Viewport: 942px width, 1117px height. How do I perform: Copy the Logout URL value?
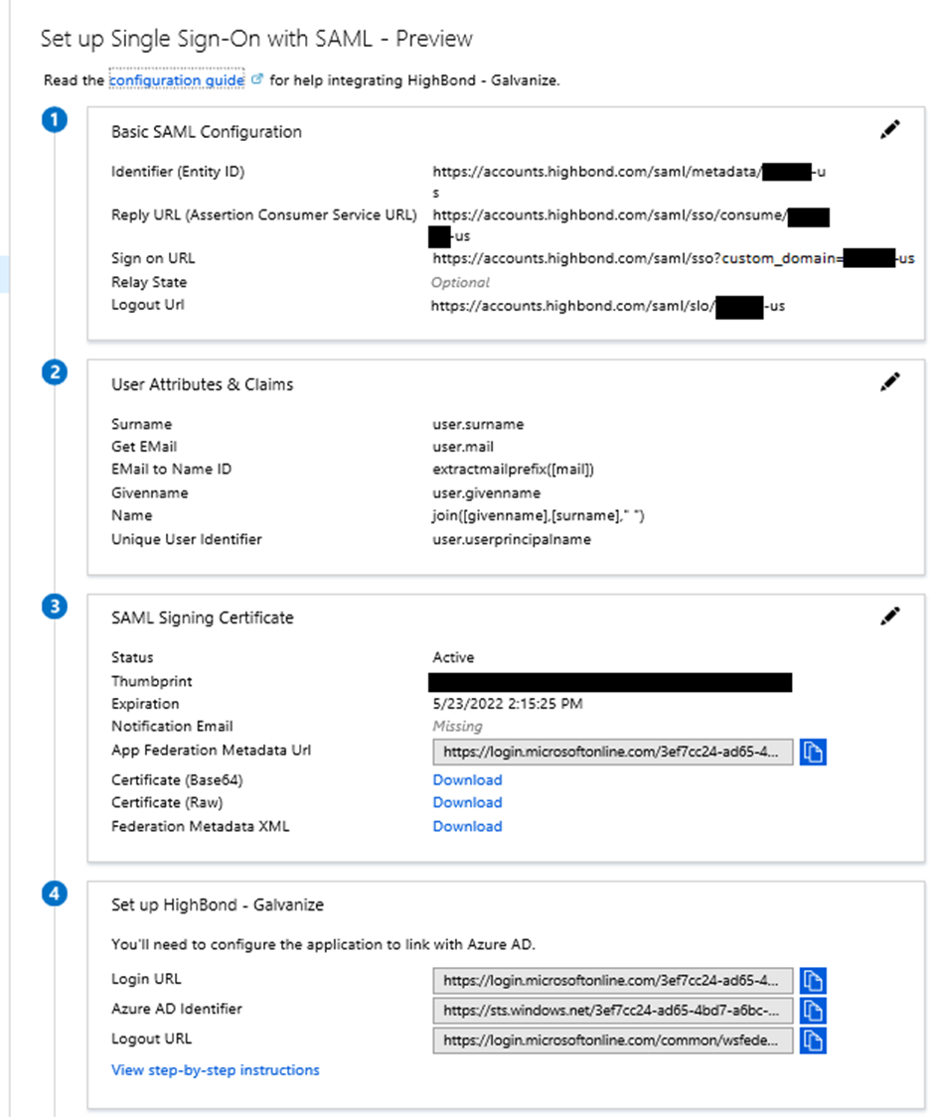[813, 1040]
